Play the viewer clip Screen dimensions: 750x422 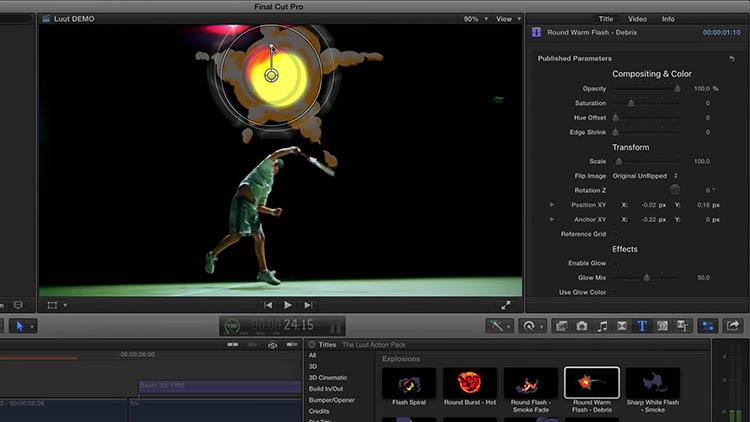[x=288, y=305]
